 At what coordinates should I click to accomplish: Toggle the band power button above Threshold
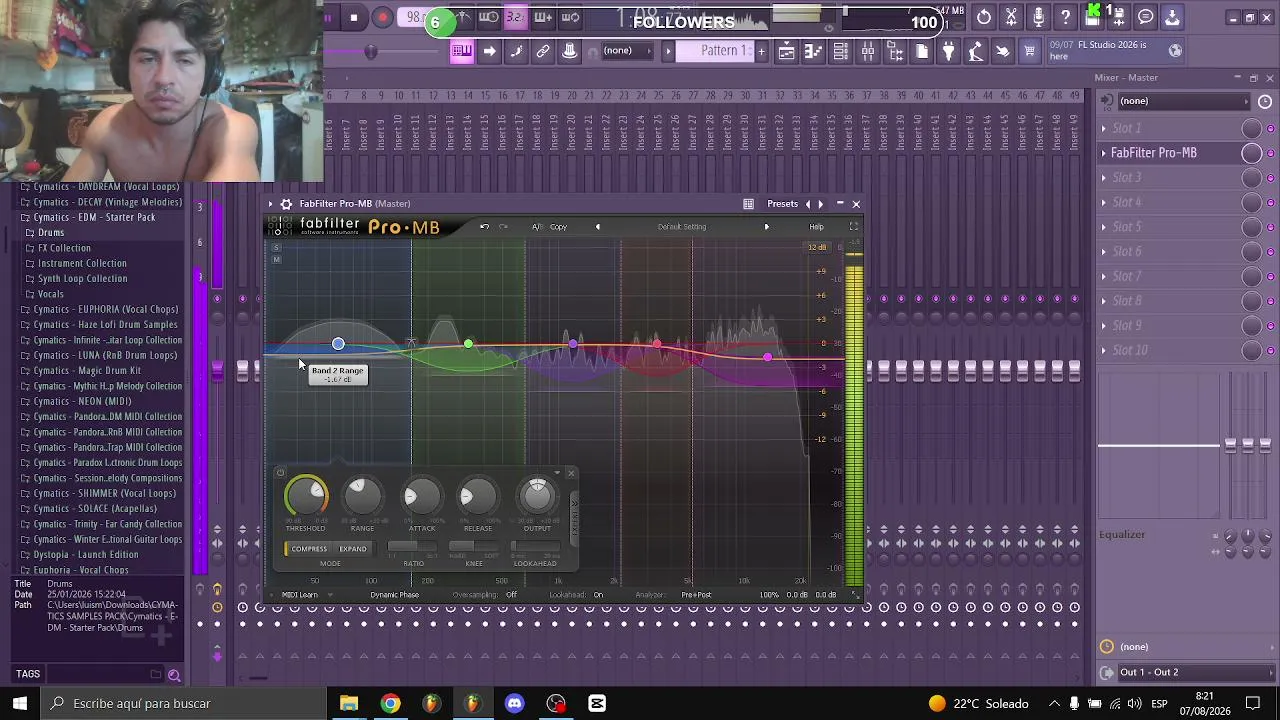coord(280,473)
